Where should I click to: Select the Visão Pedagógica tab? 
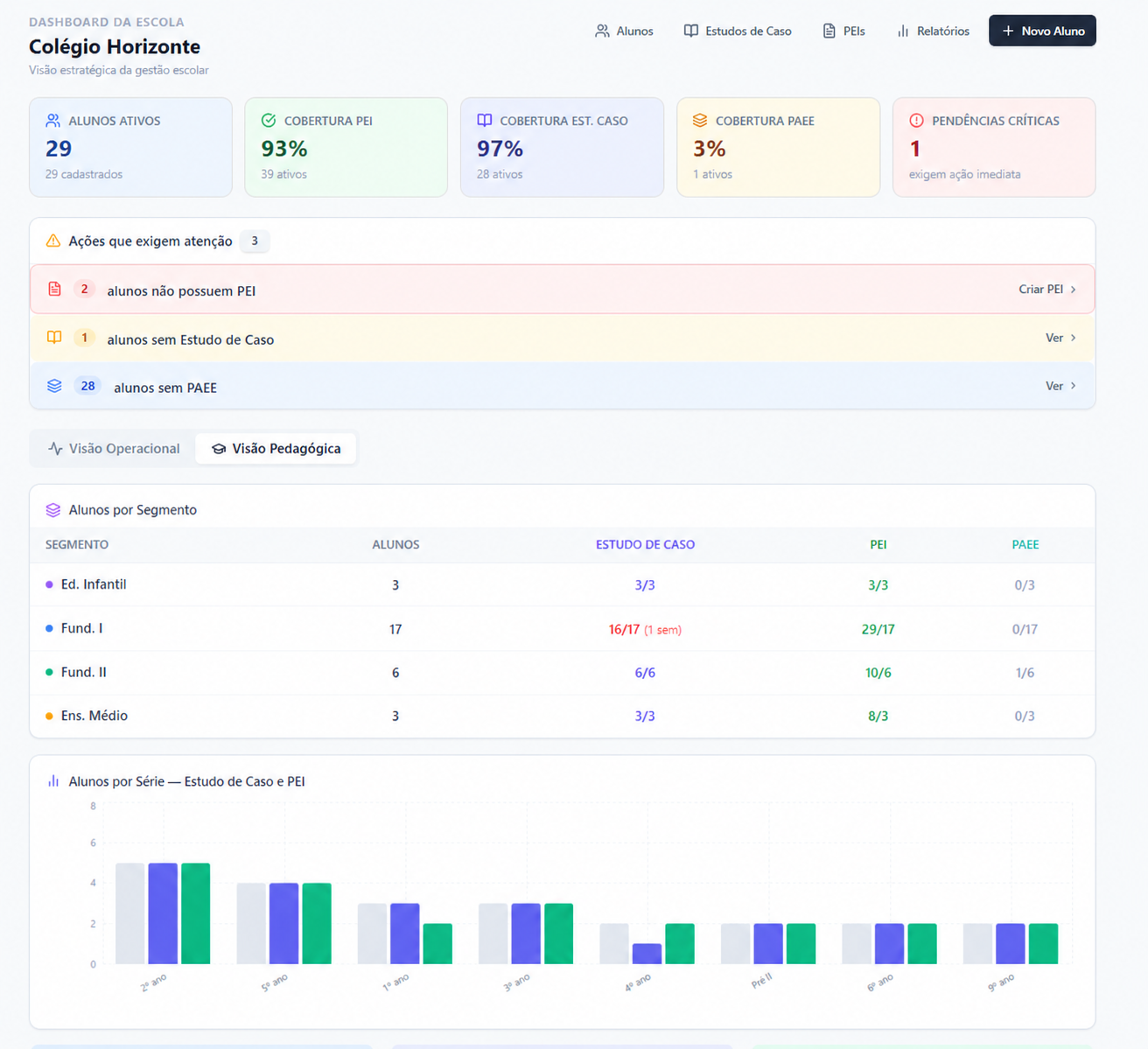coord(276,449)
